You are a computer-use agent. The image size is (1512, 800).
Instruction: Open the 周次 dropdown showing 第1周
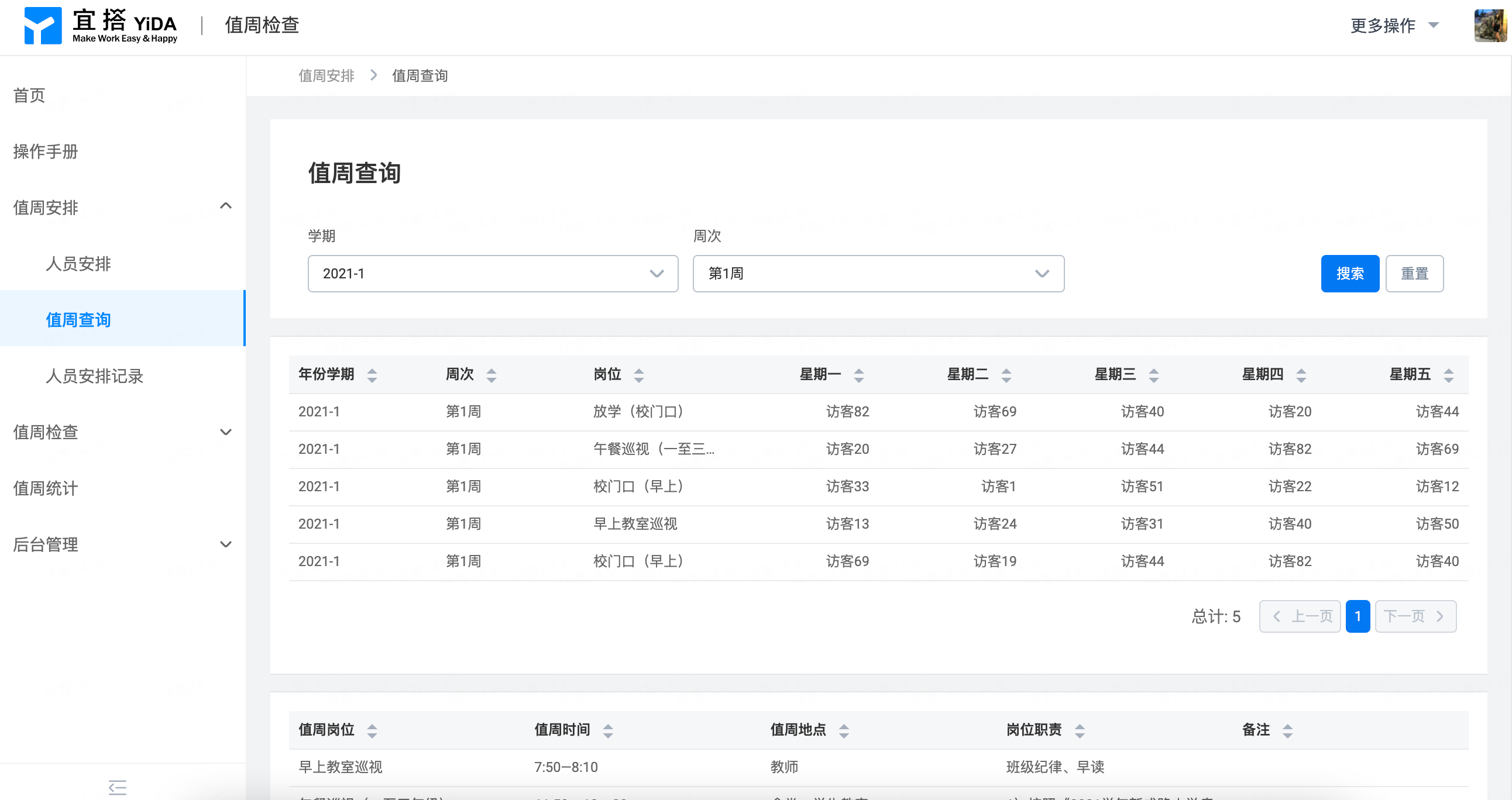pyautogui.click(x=878, y=273)
